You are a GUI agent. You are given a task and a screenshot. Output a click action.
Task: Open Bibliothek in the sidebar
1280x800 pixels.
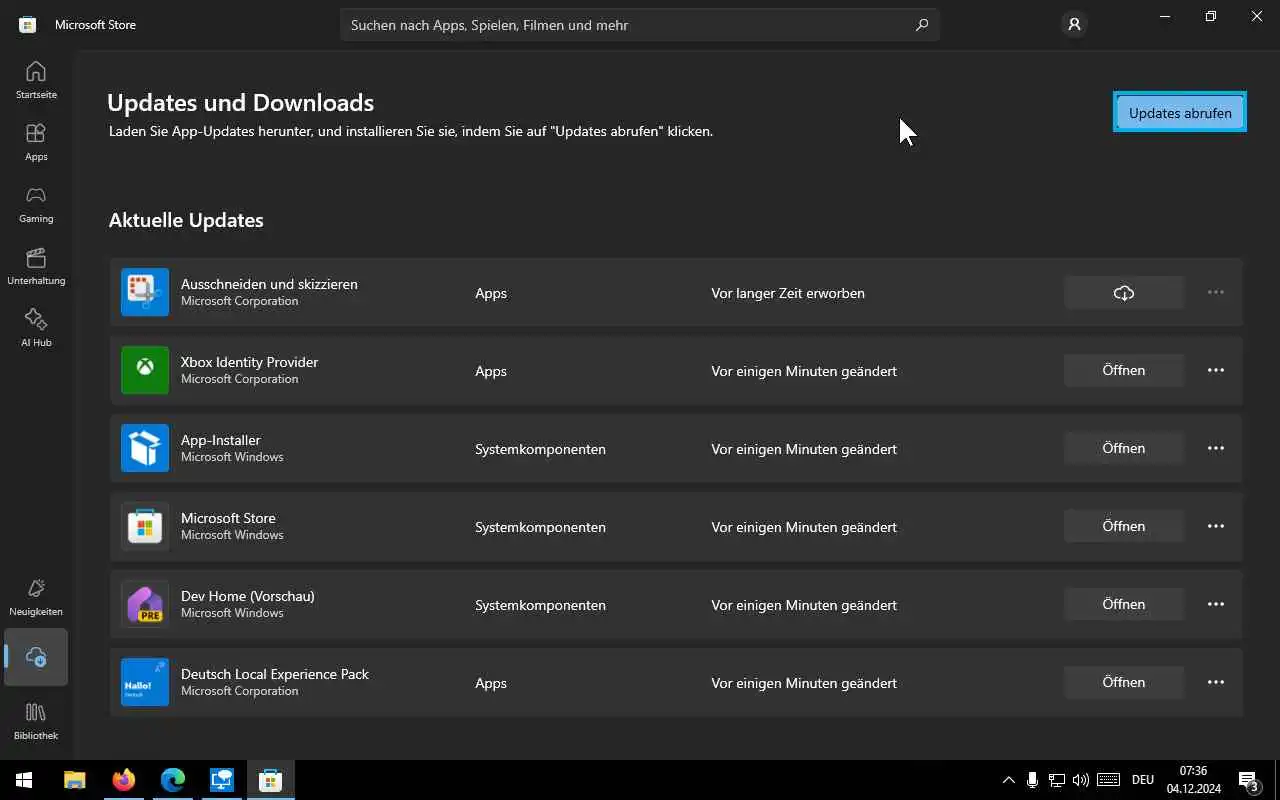(x=36, y=721)
